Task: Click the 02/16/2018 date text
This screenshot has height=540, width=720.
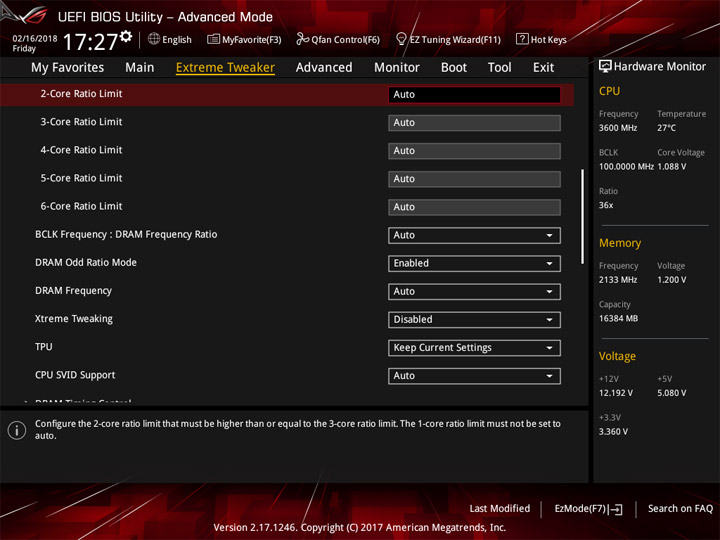Action: (x=35, y=39)
